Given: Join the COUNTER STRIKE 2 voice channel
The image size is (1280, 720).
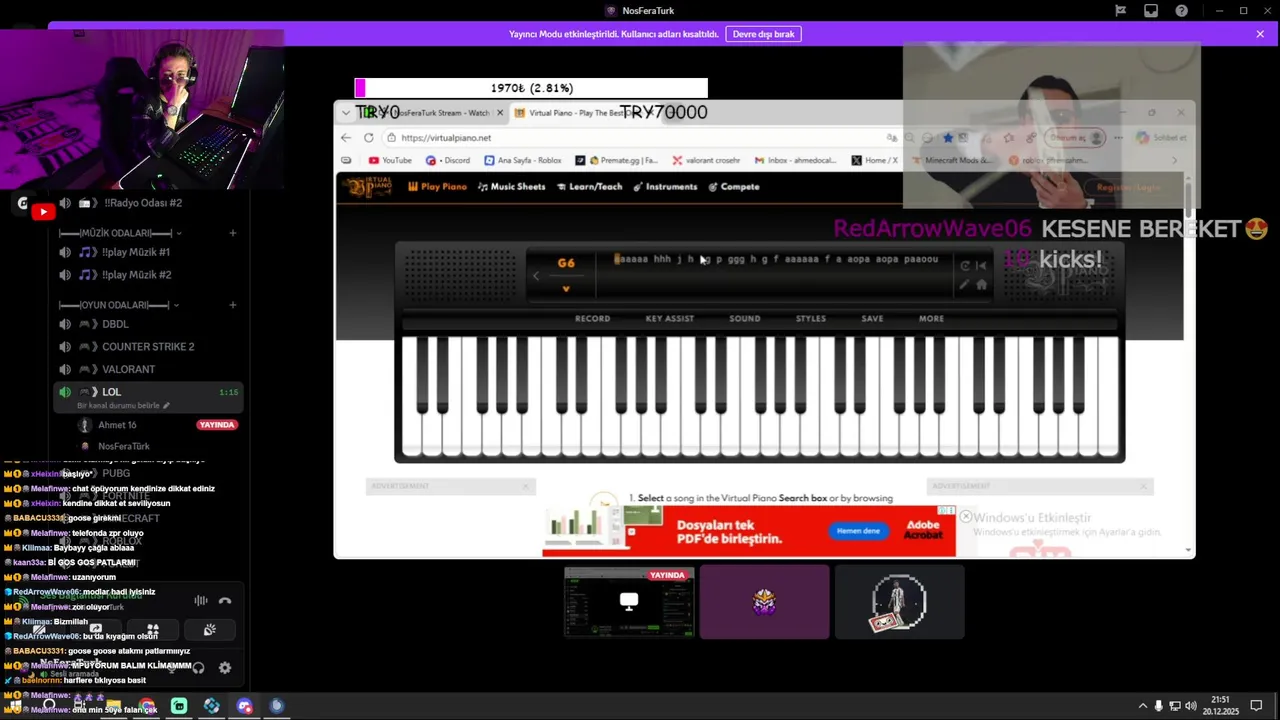Looking at the screenshot, I should click(x=148, y=347).
